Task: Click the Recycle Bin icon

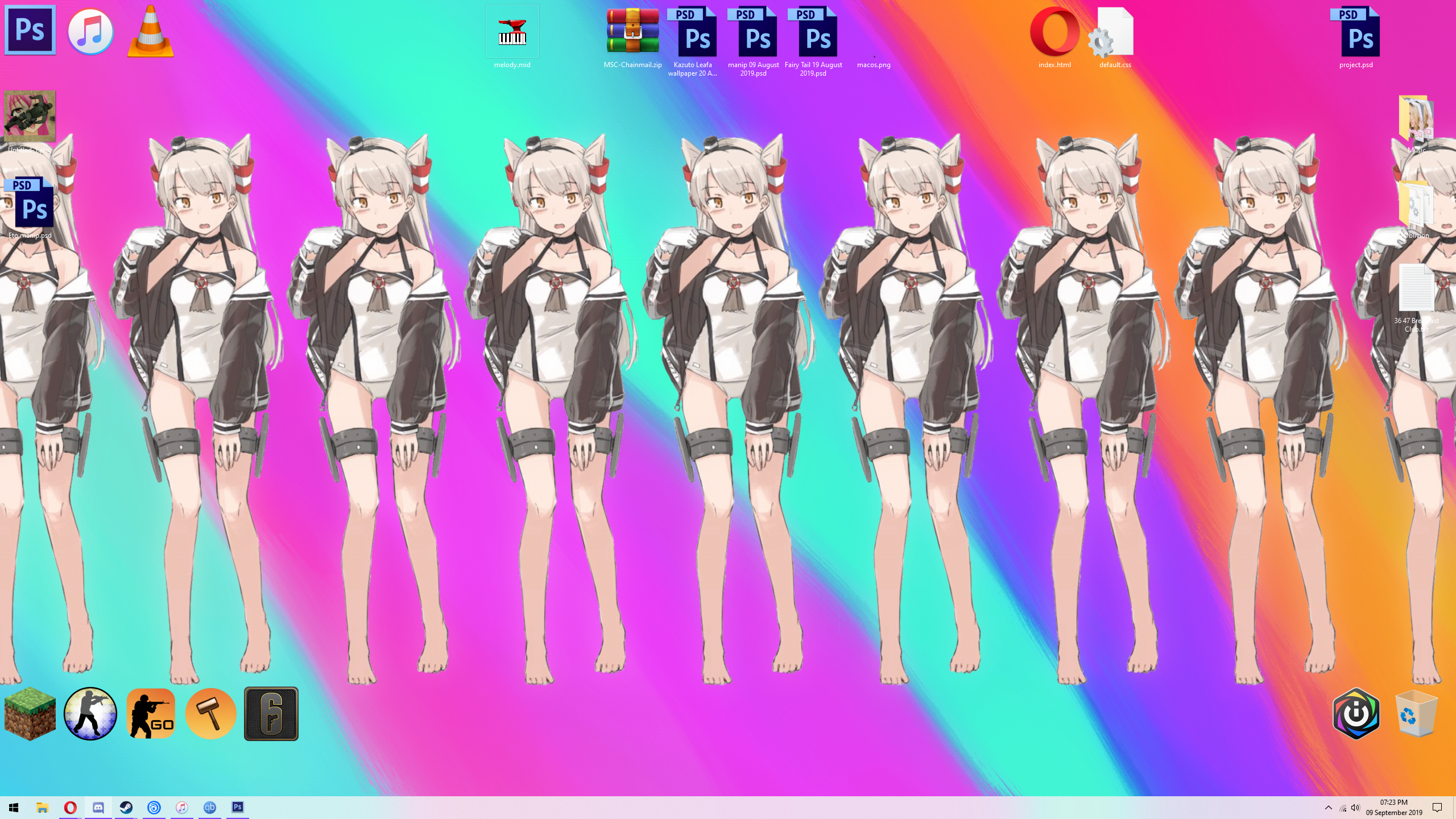Action: click(x=1416, y=713)
